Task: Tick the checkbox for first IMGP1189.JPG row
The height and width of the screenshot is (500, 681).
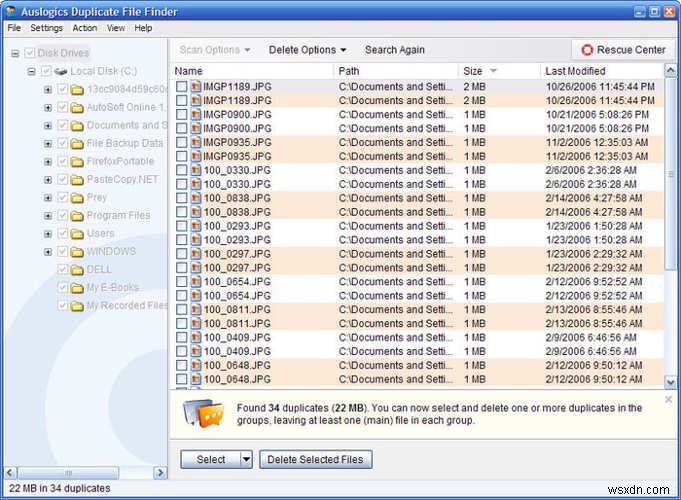Action: [x=182, y=86]
